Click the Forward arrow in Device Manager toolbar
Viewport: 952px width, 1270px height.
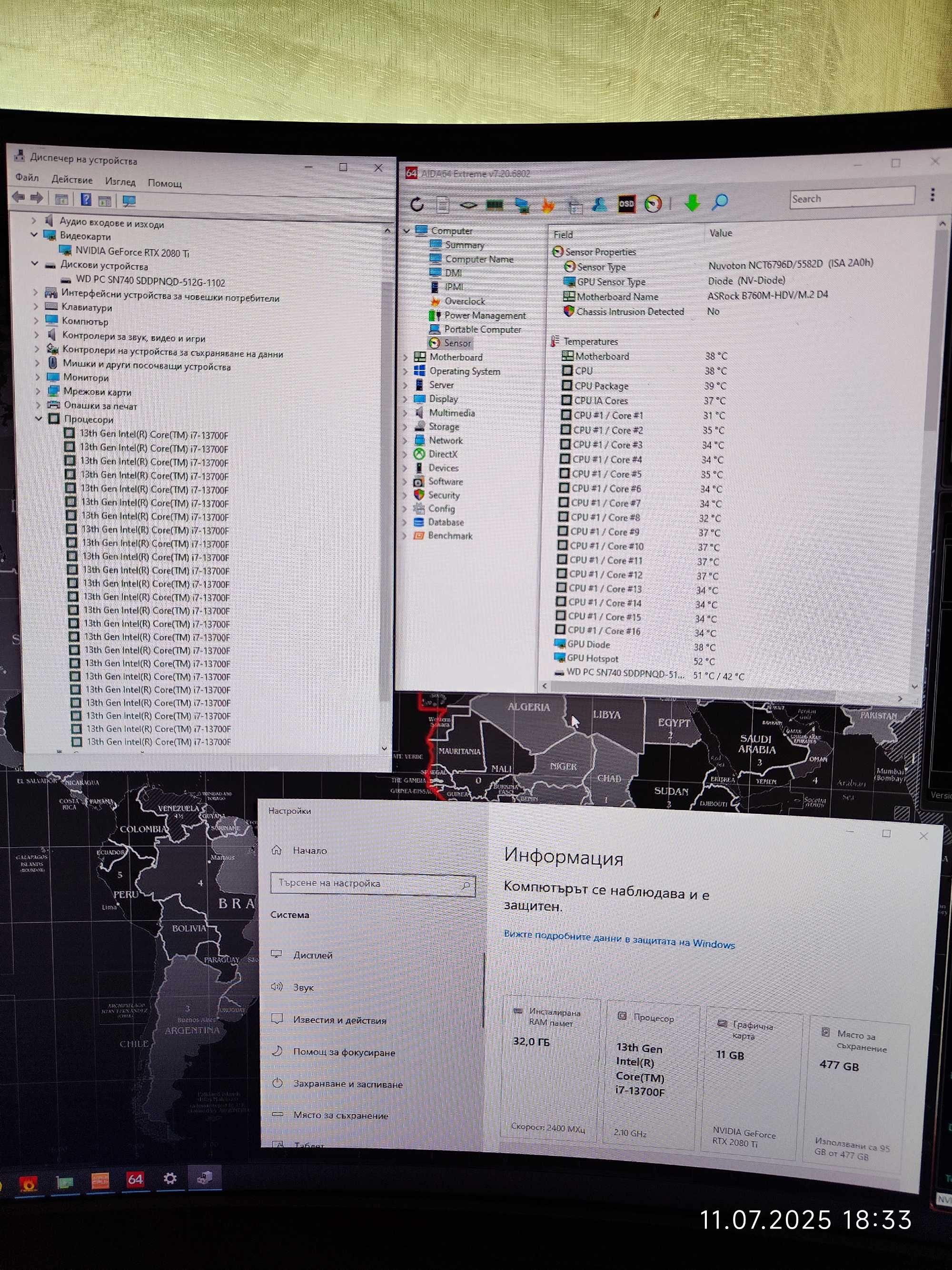37,198
